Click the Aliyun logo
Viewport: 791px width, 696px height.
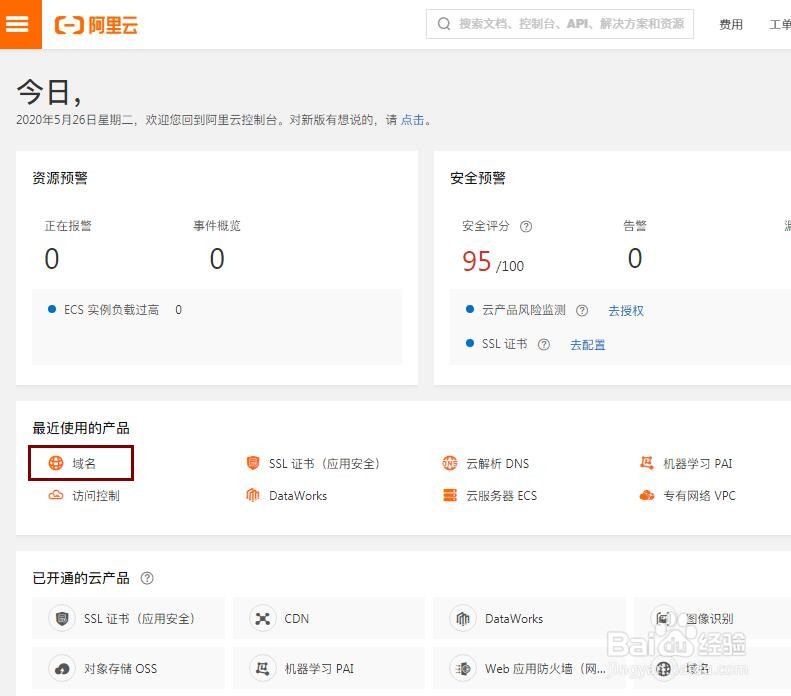(x=96, y=25)
